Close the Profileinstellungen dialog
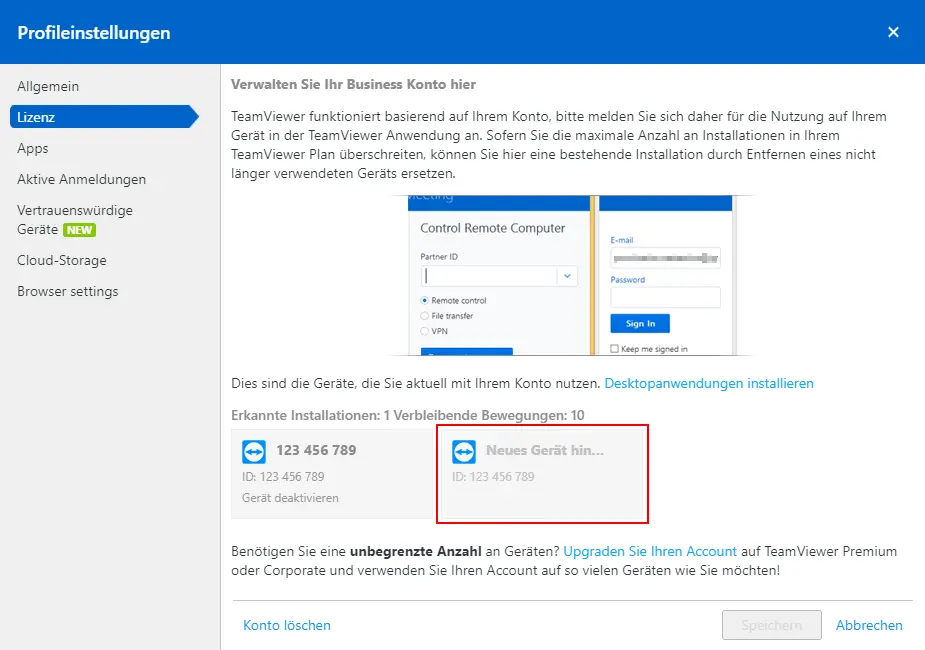925x650 pixels. (893, 32)
